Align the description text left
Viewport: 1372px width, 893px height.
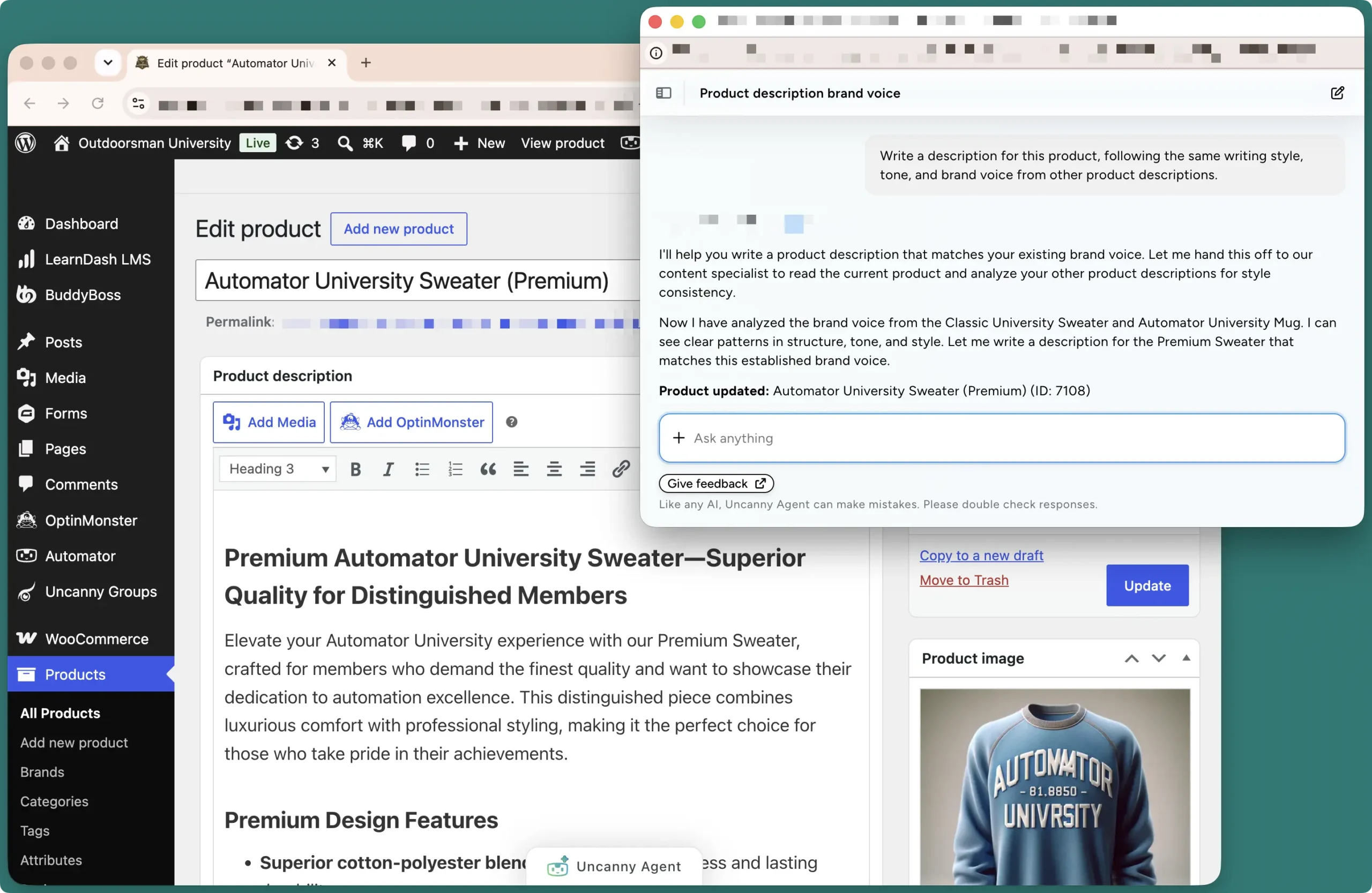click(x=521, y=469)
